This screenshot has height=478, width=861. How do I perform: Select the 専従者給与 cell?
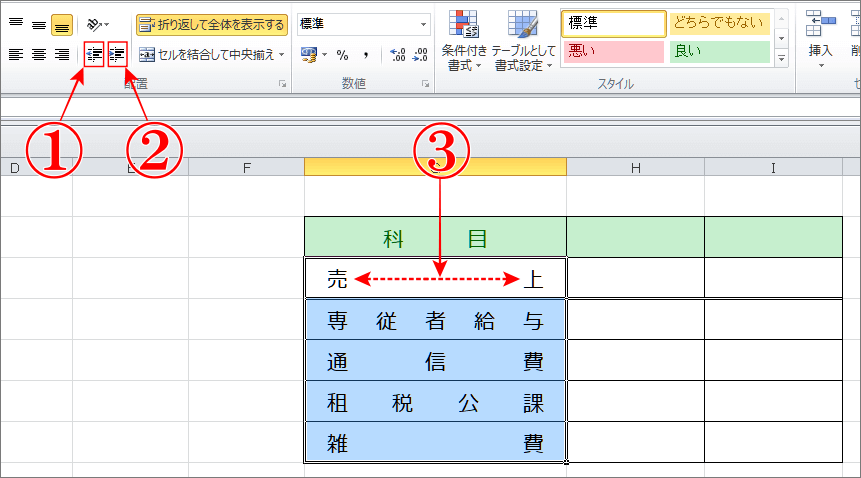point(435,320)
